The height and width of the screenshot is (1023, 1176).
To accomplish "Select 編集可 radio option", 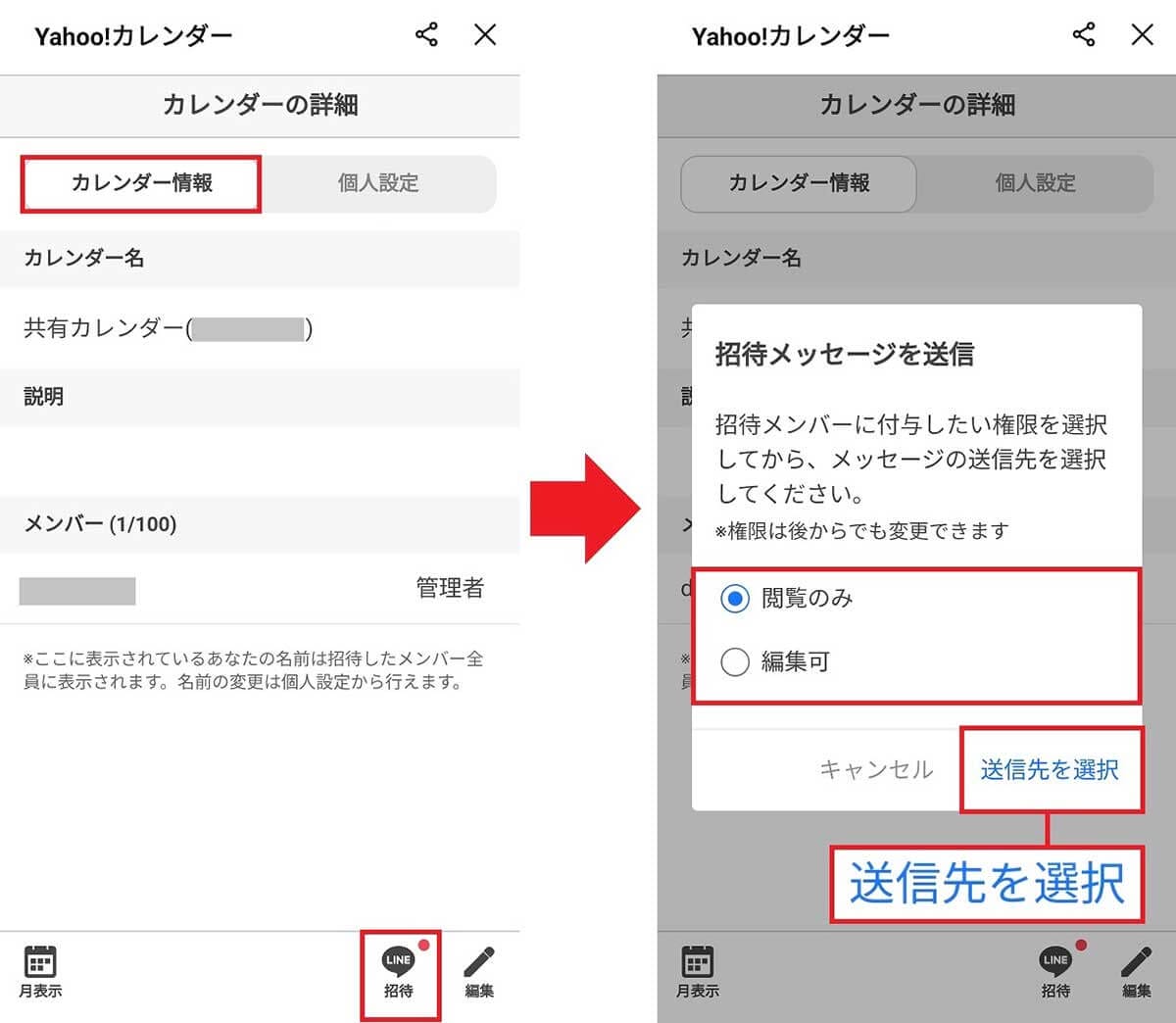I will (x=775, y=662).
